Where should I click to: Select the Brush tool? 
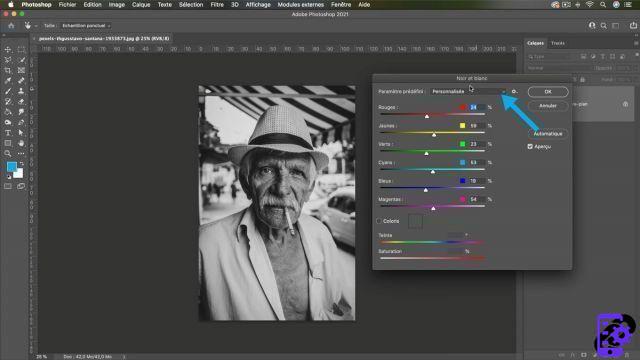(8, 91)
